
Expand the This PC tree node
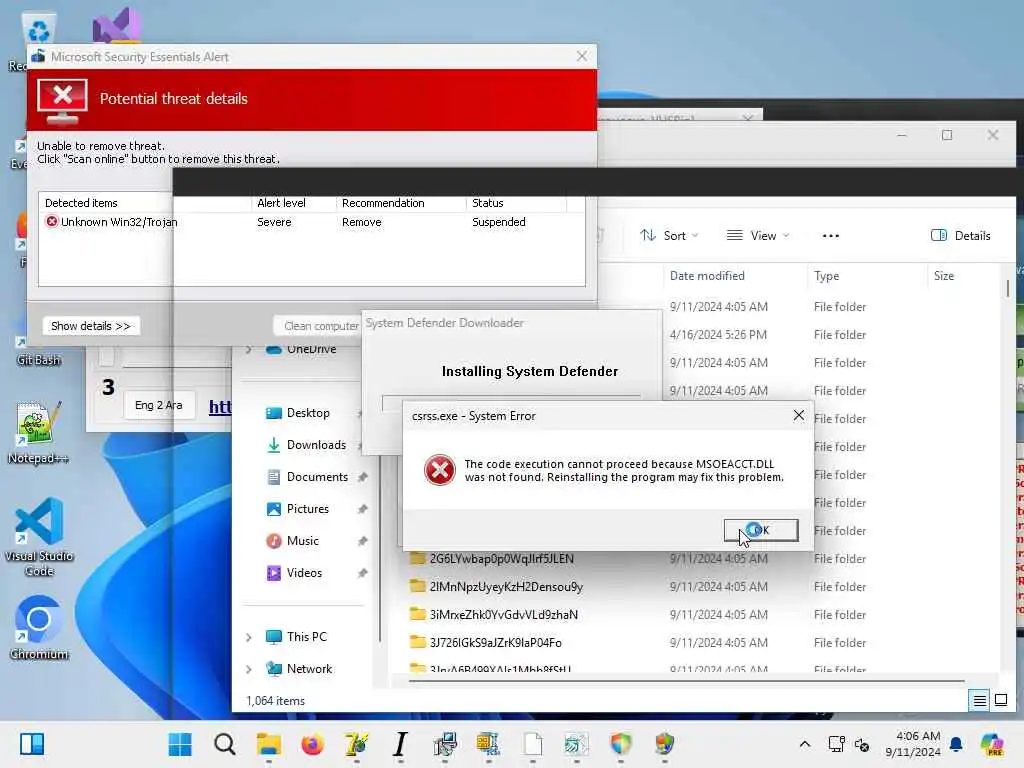point(249,637)
